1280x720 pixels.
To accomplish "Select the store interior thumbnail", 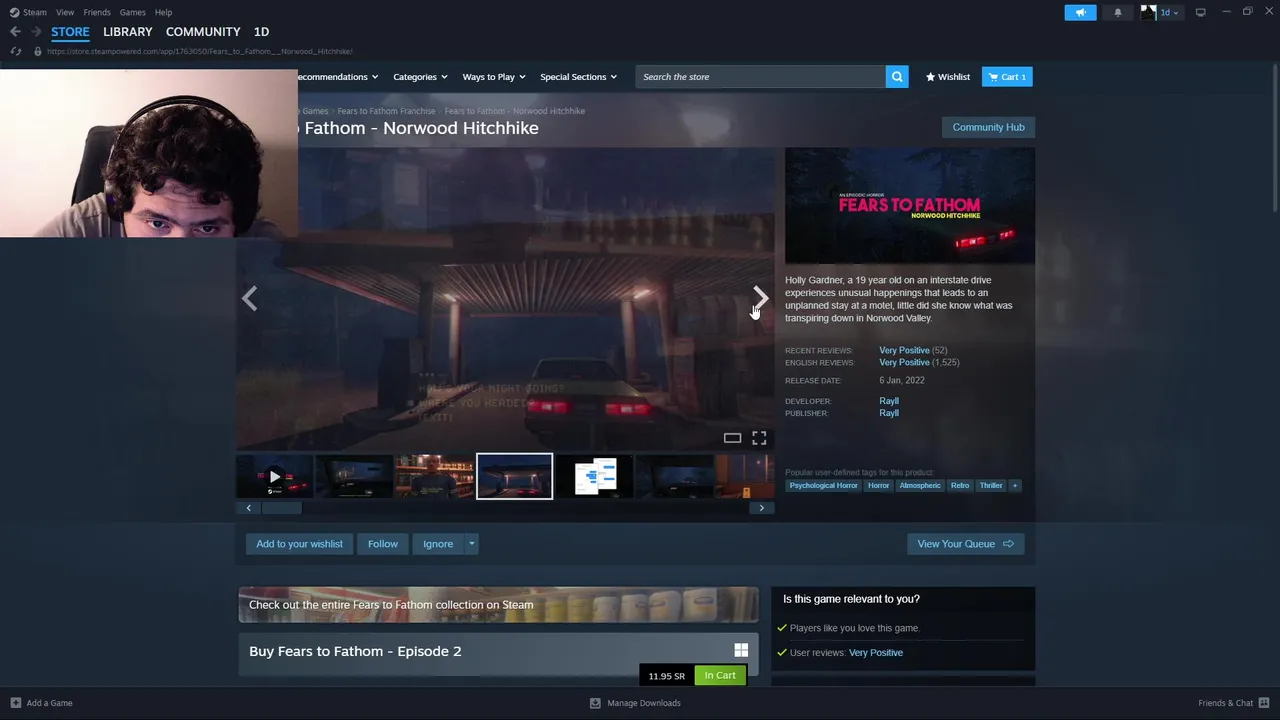I will 434,476.
